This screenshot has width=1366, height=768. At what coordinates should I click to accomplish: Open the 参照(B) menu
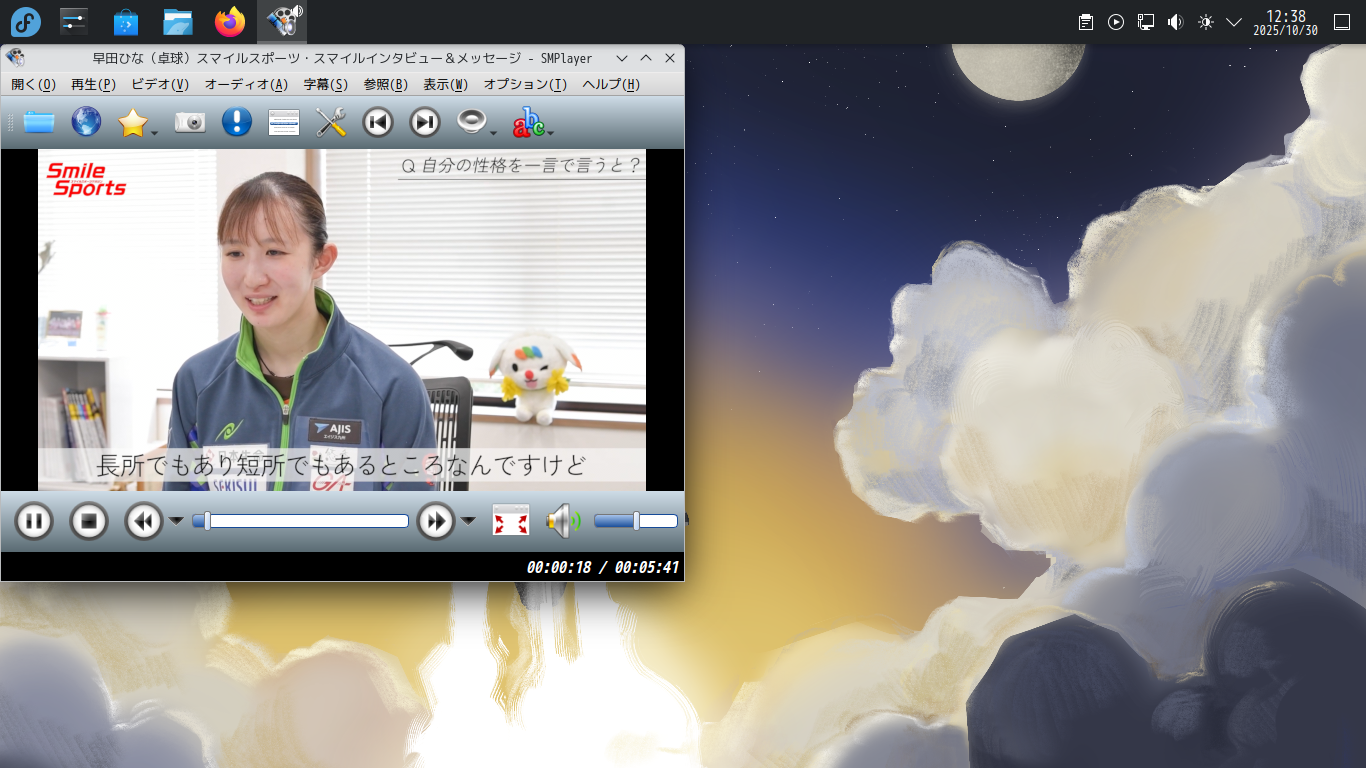386,85
